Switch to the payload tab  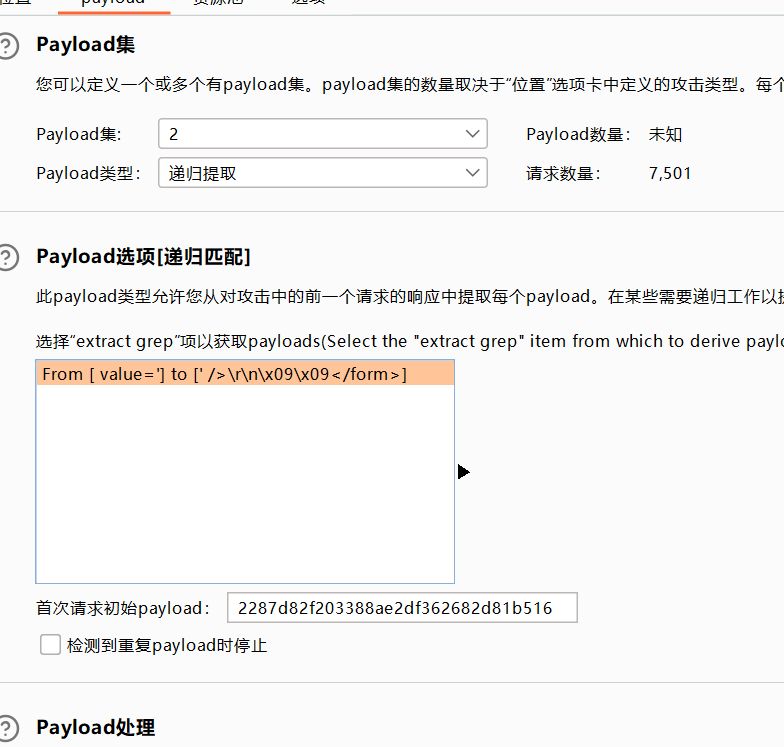click(112, 3)
